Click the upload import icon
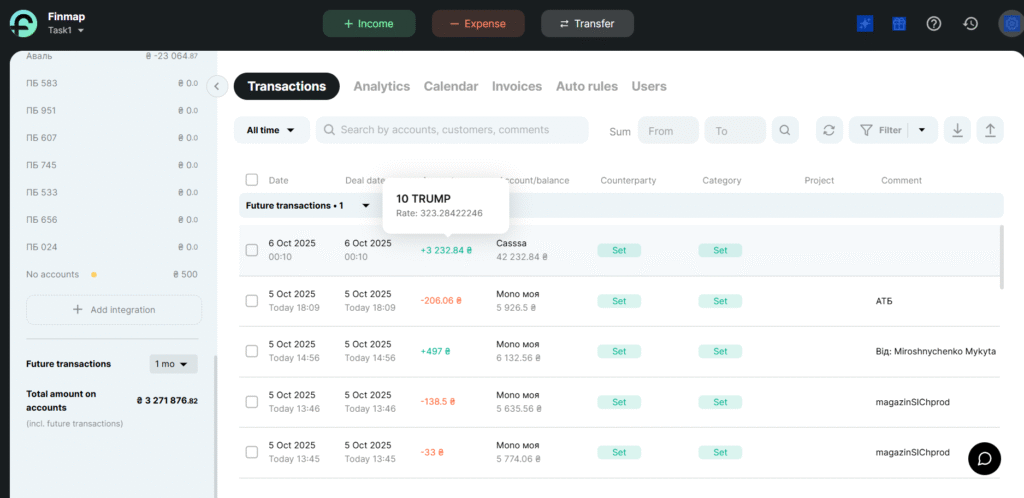Screen dimensions: 1024x498 click(990, 130)
